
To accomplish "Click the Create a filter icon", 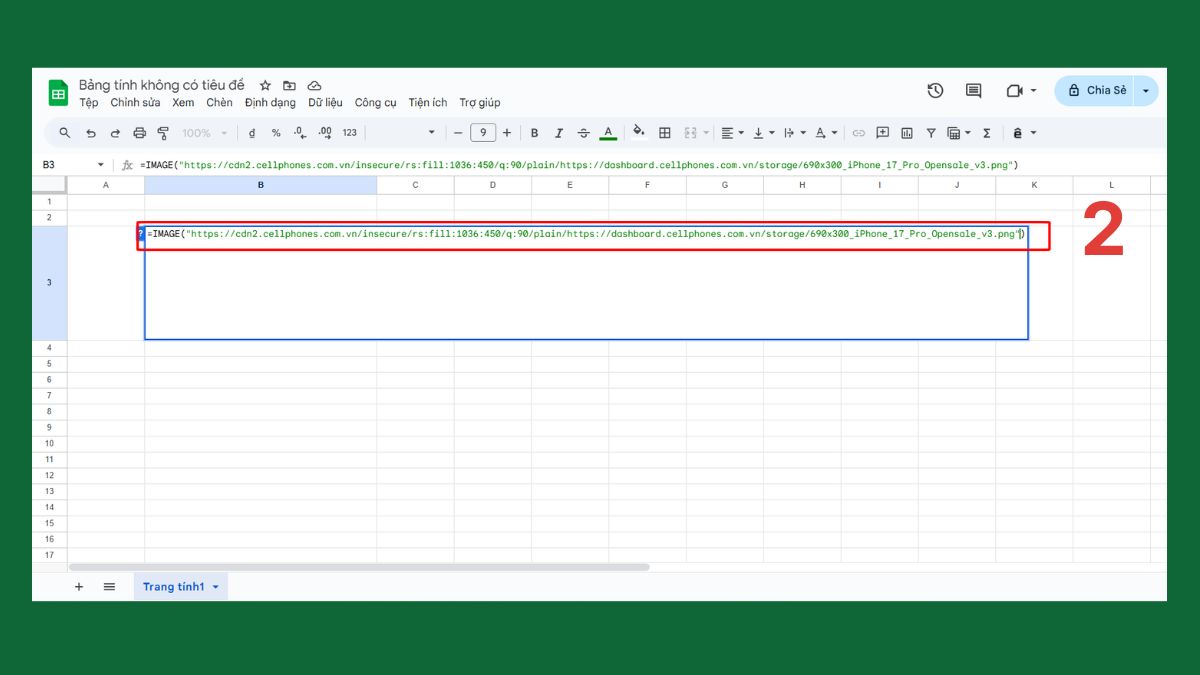I will (931, 132).
